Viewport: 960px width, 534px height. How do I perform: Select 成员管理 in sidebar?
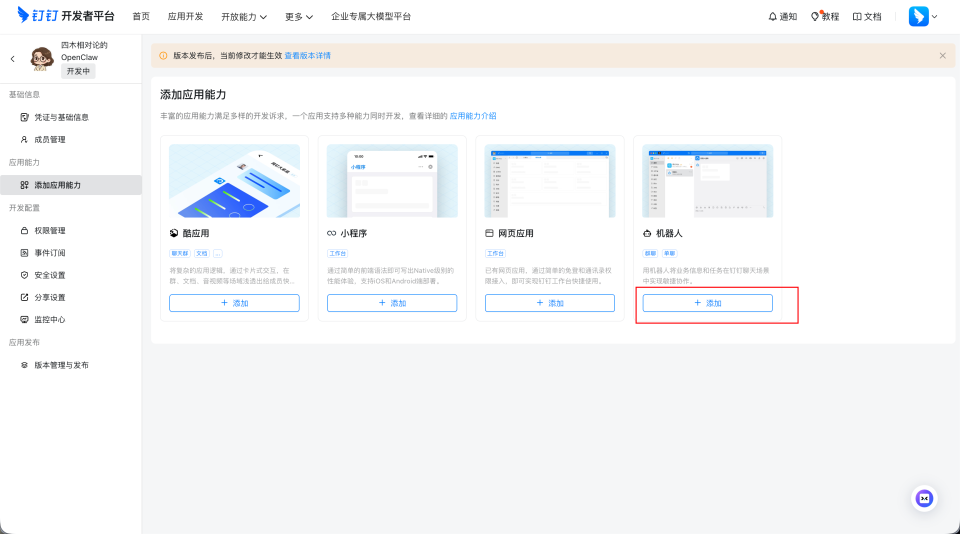(71, 140)
